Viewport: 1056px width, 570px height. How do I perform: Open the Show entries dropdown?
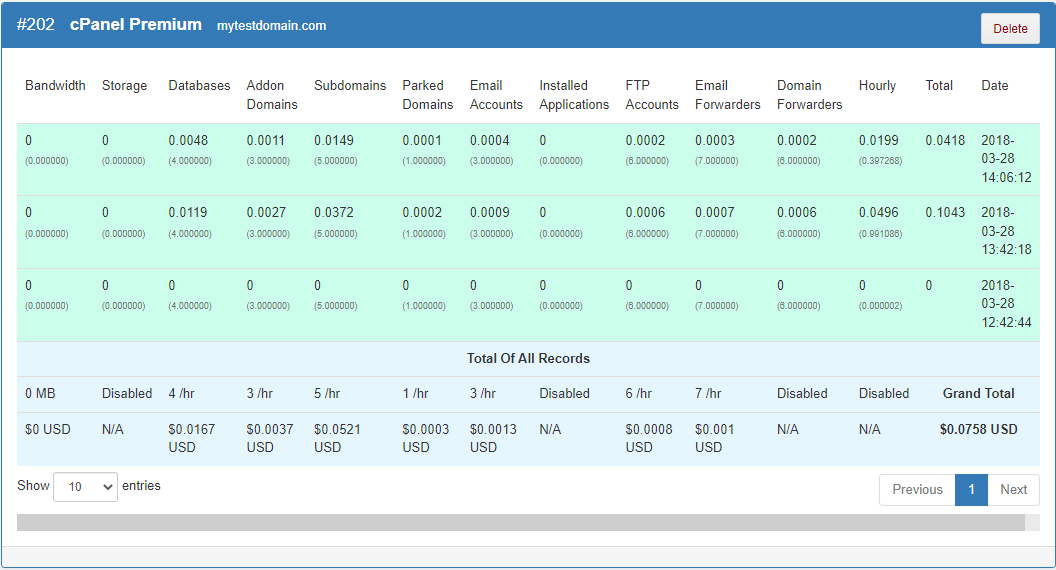[x=86, y=486]
